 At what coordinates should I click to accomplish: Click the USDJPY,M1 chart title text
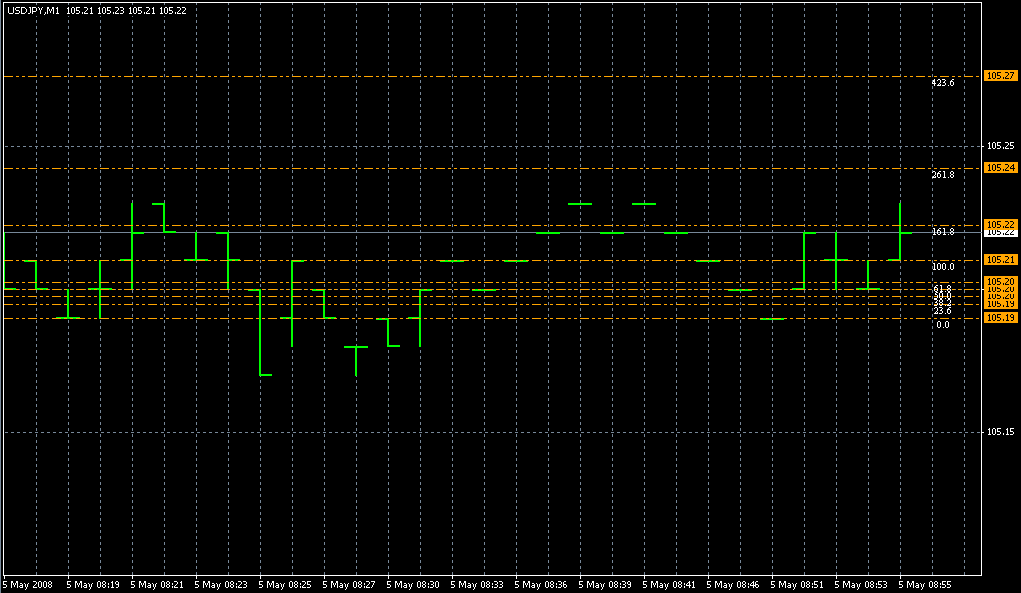click(32, 9)
